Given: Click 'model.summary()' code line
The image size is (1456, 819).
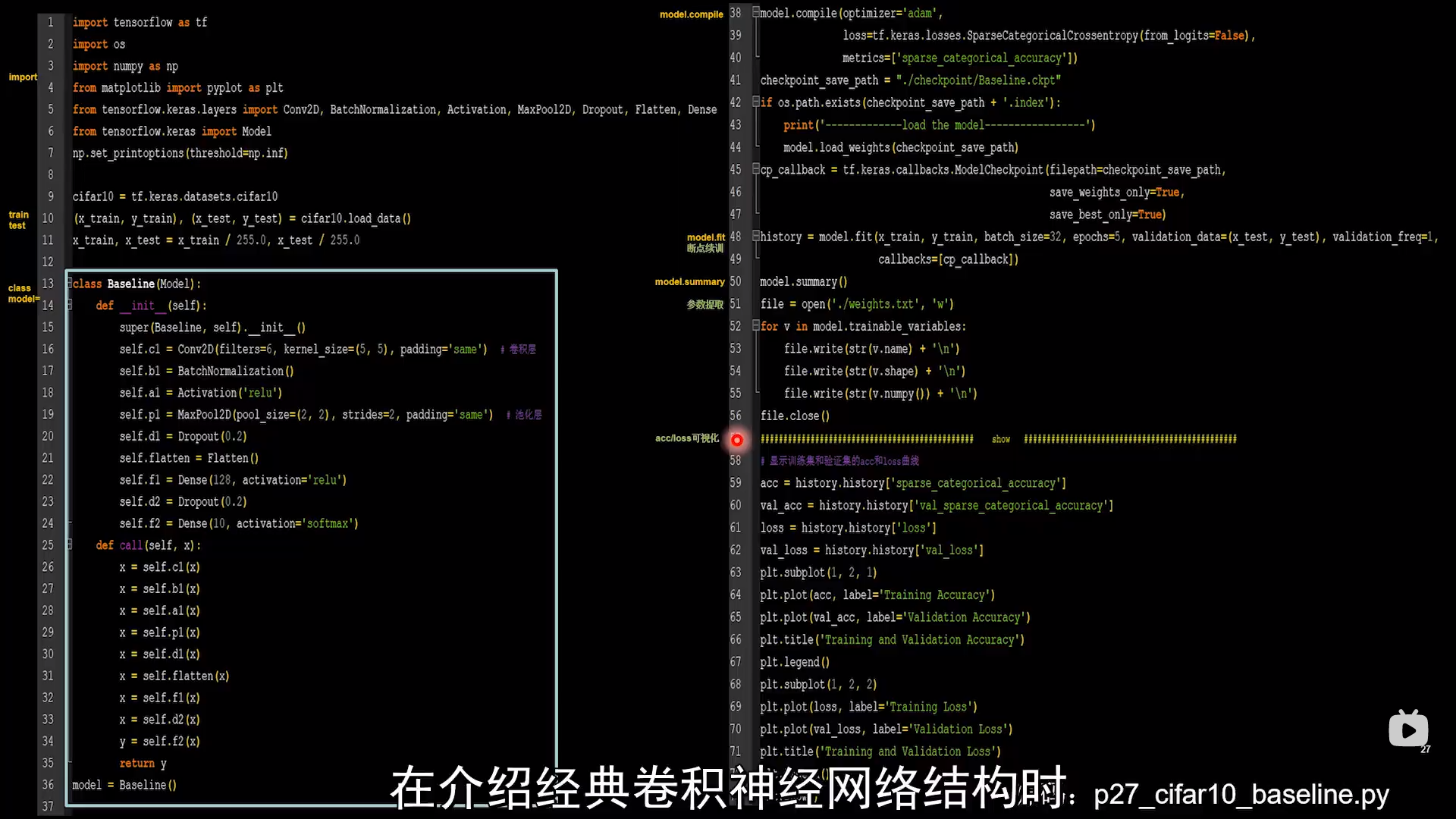Looking at the screenshot, I should pyautogui.click(x=804, y=281).
